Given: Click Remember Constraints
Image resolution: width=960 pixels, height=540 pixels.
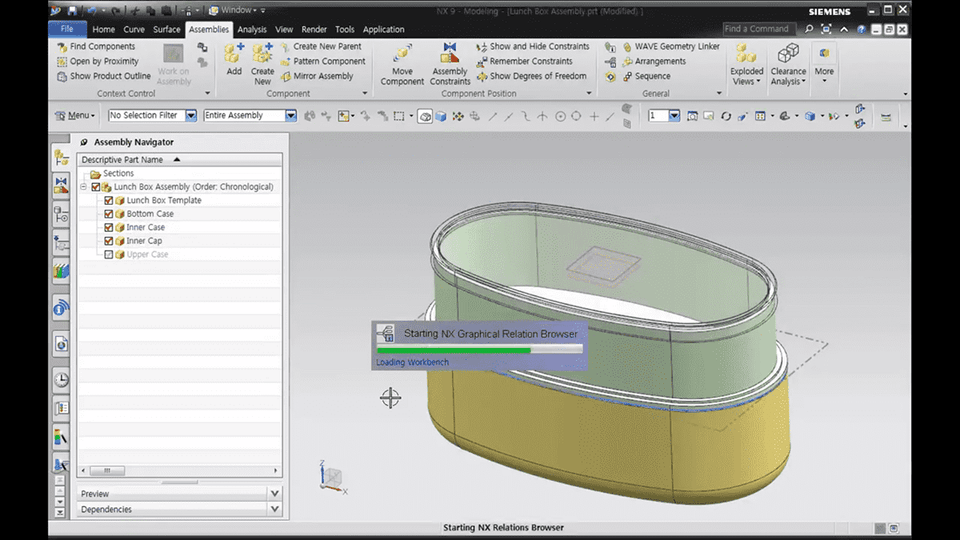Looking at the screenshot, I should click(524, 61).
